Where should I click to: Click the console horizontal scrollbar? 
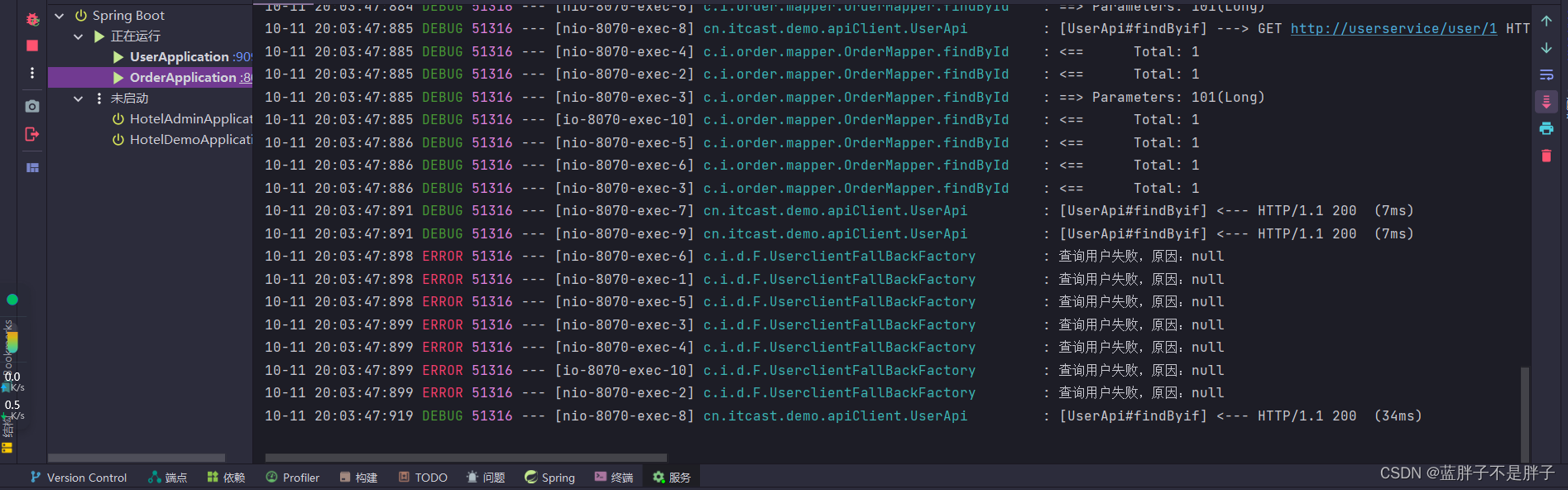(x=466, y=458)
